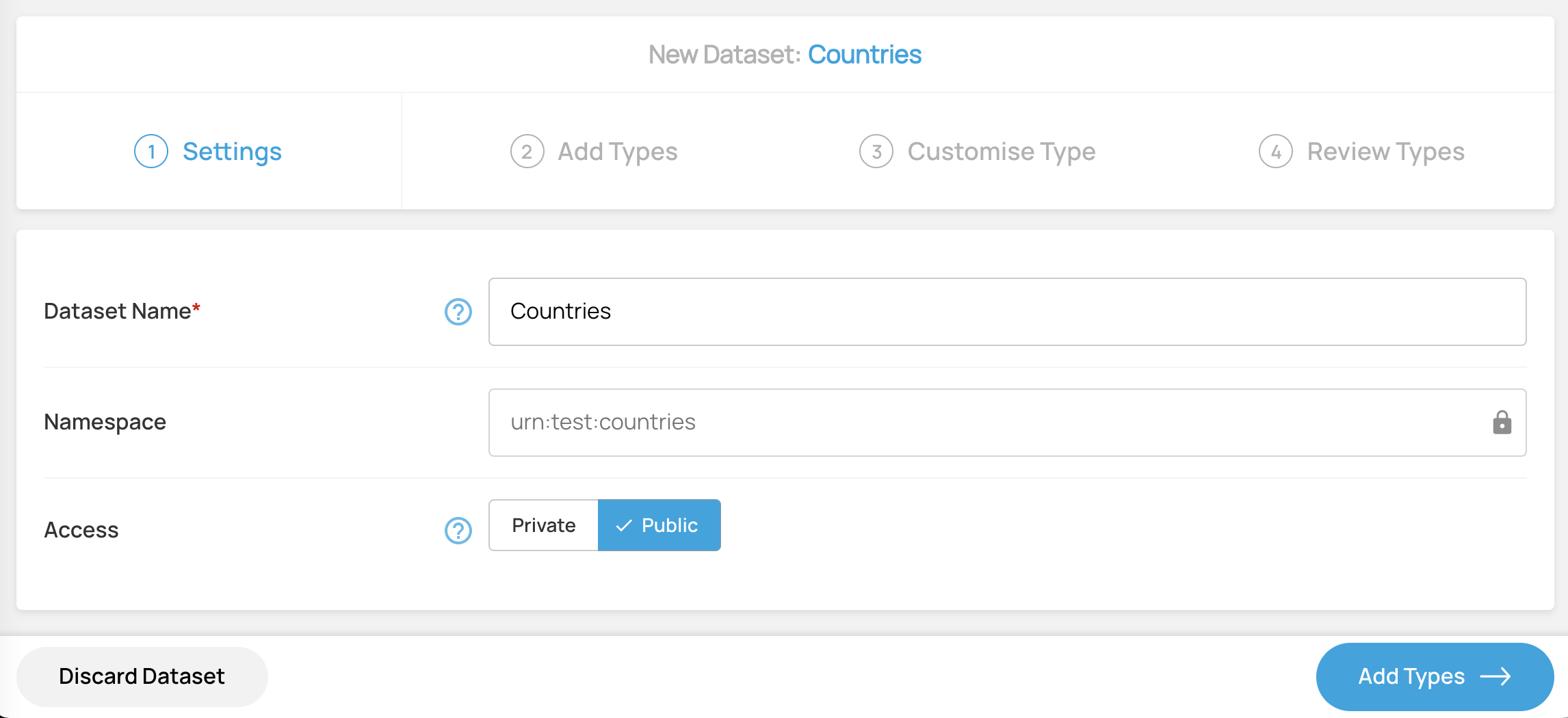Click the help icon beside Access
Screen dimensions: 1568x718
coord(458,530)
